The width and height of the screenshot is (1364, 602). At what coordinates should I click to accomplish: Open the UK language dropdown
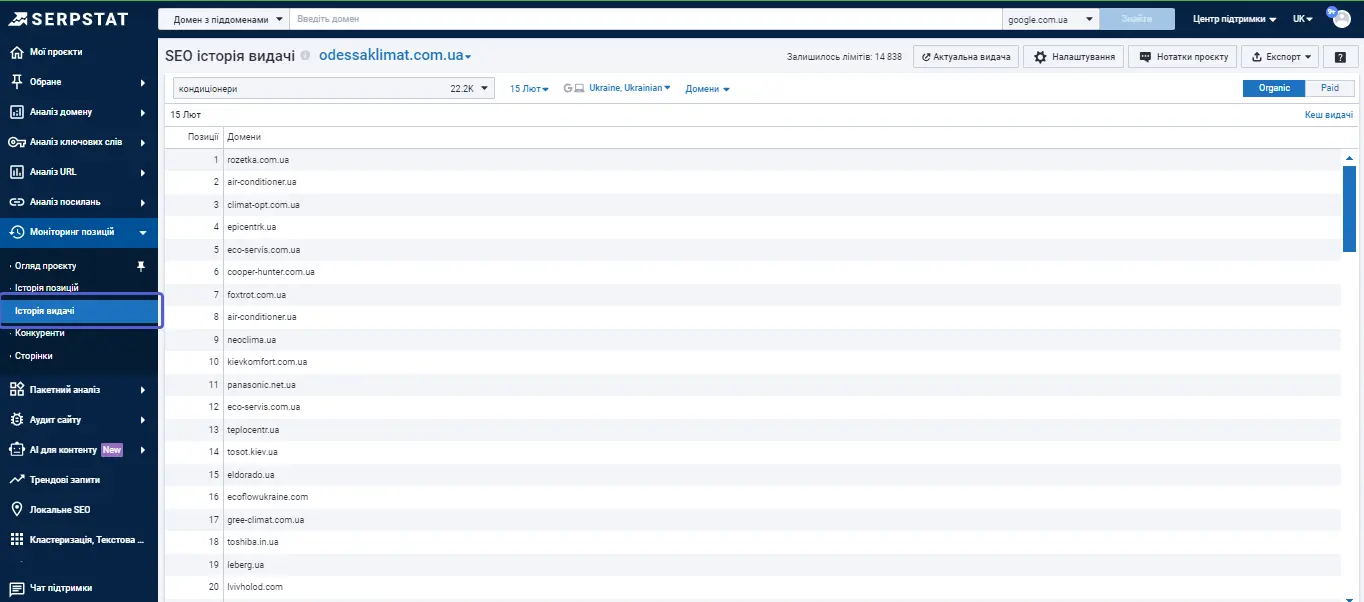[x=1302, y=19]
